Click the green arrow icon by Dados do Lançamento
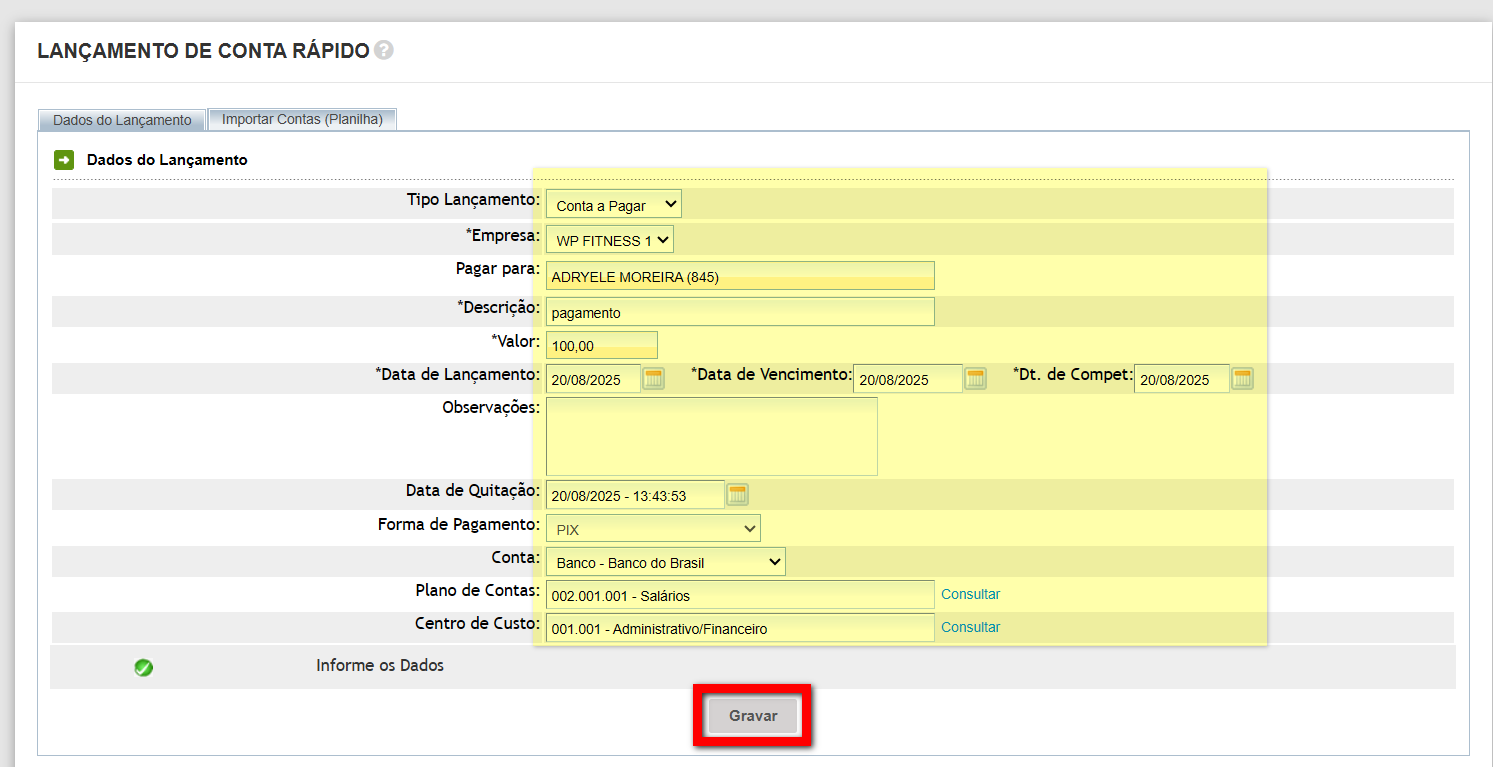This screenshot has width=1493, height=767. point(64,160)
